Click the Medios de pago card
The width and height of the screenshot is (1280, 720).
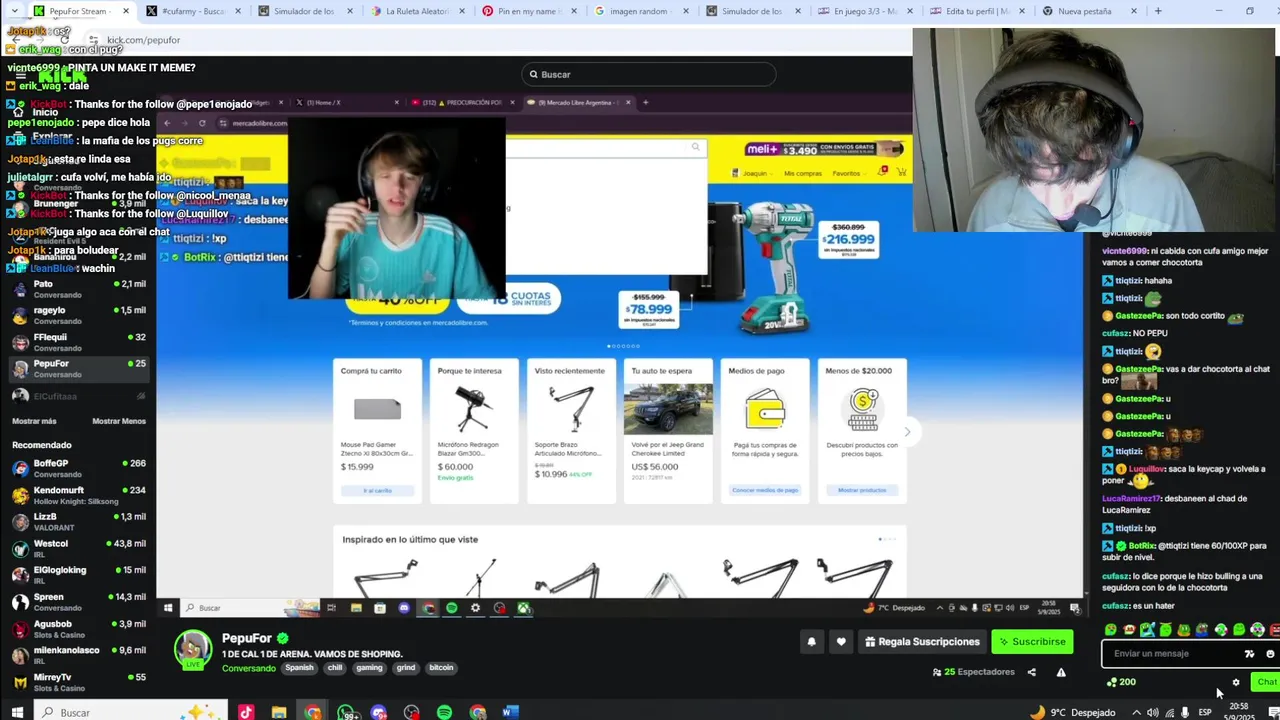pos(765,431)
